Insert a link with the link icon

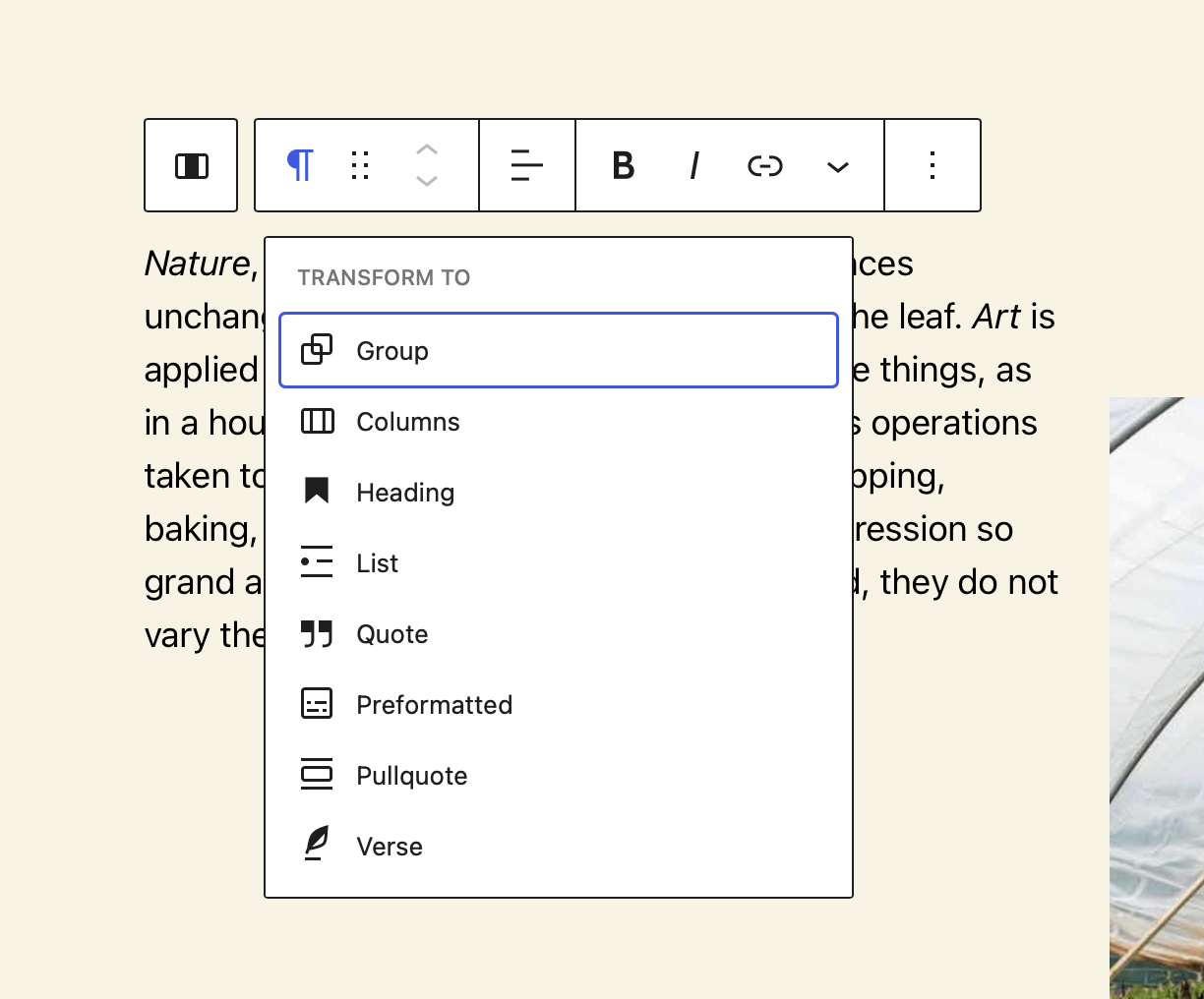(x=764, y=165)
